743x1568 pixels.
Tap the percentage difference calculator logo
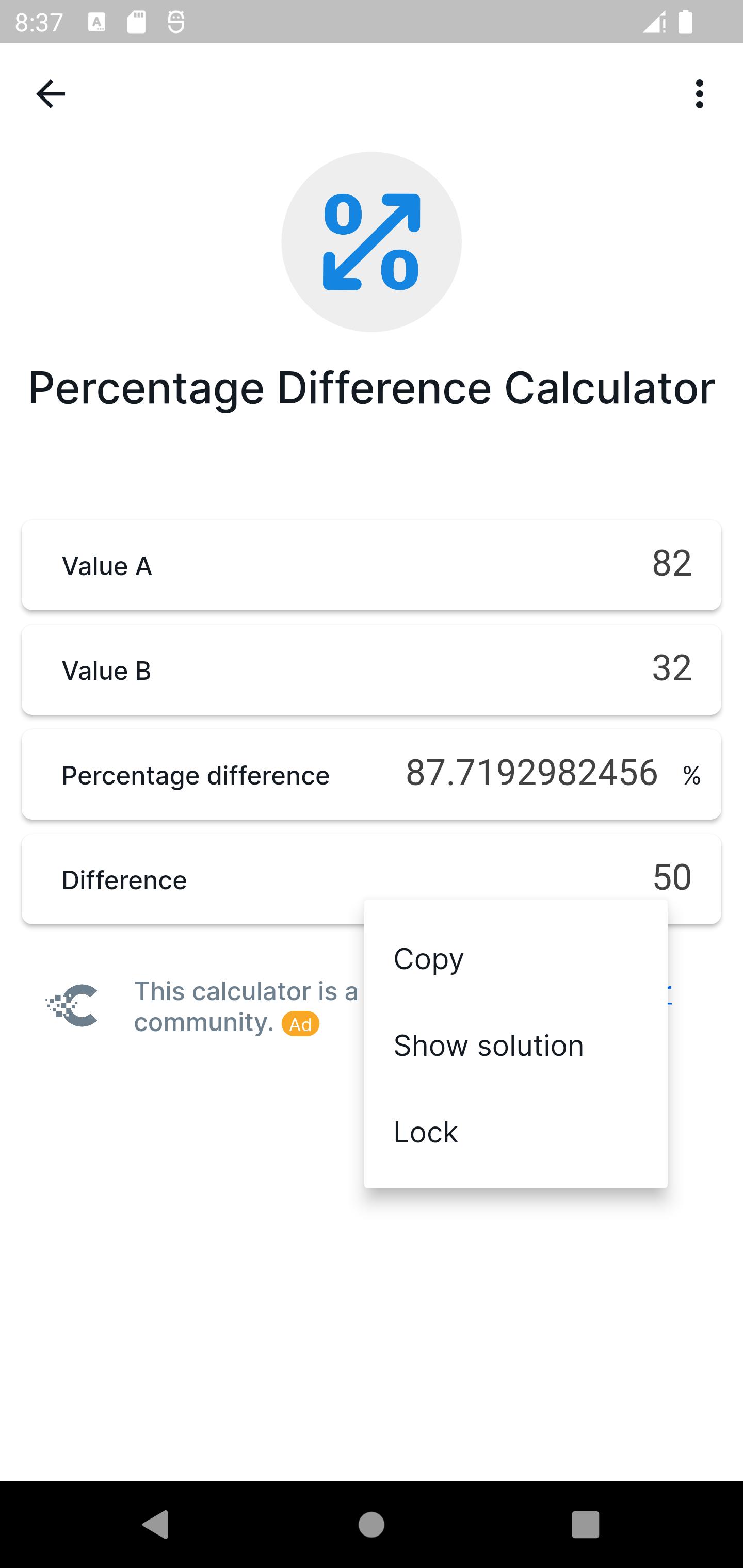[x=372, y=242]
